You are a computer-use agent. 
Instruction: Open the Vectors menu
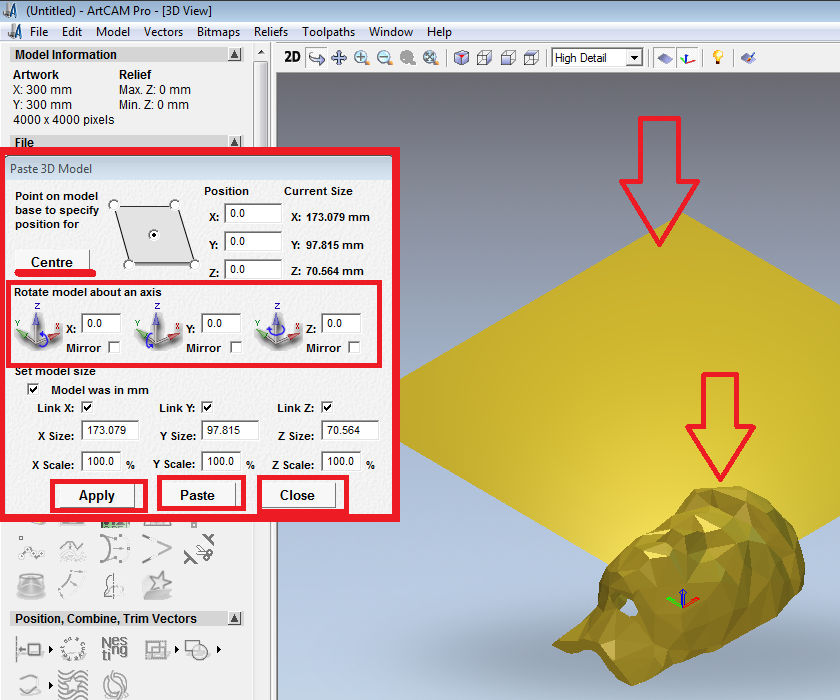pos(163,32)
